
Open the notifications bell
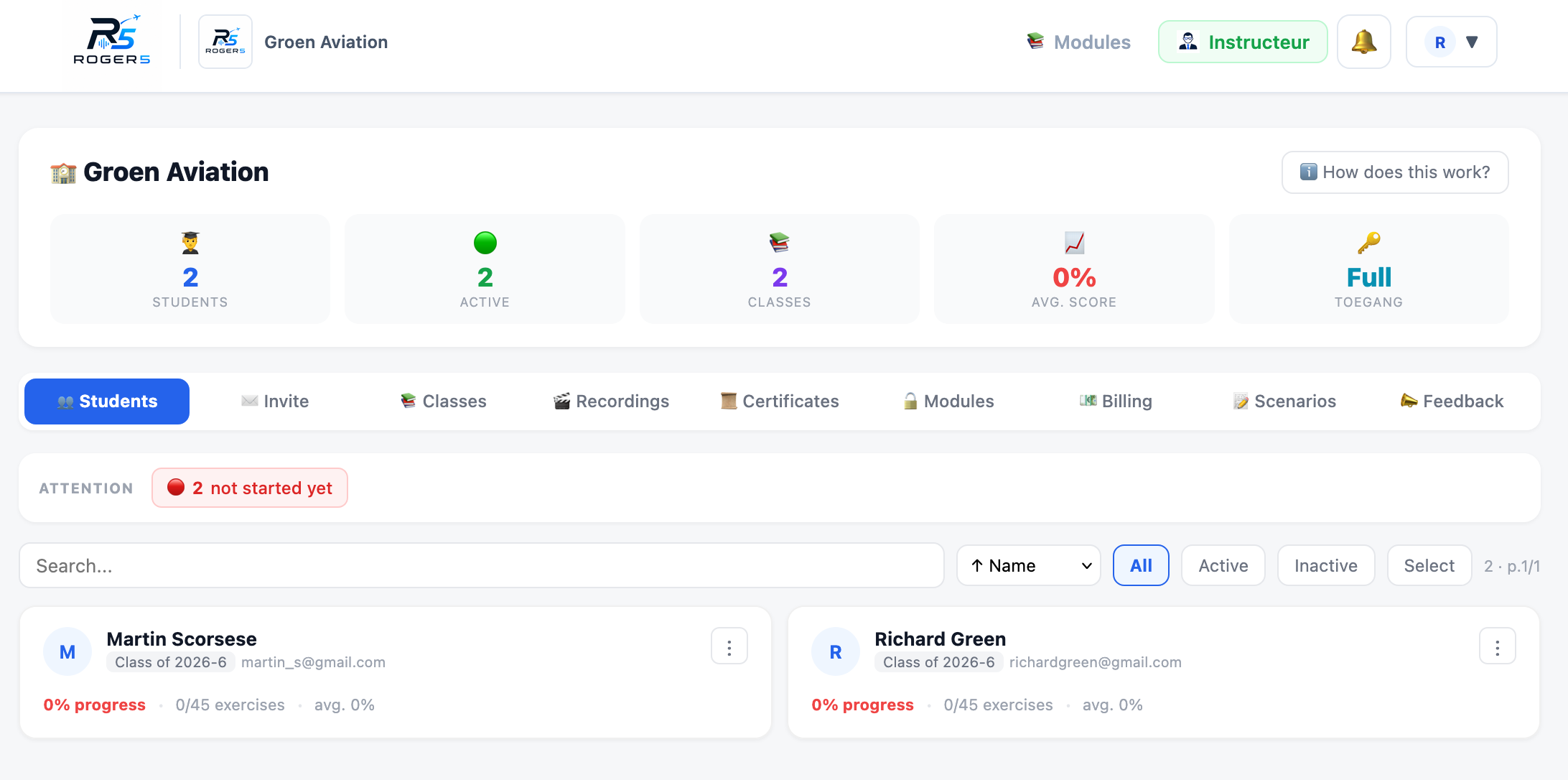point(1363,42)
